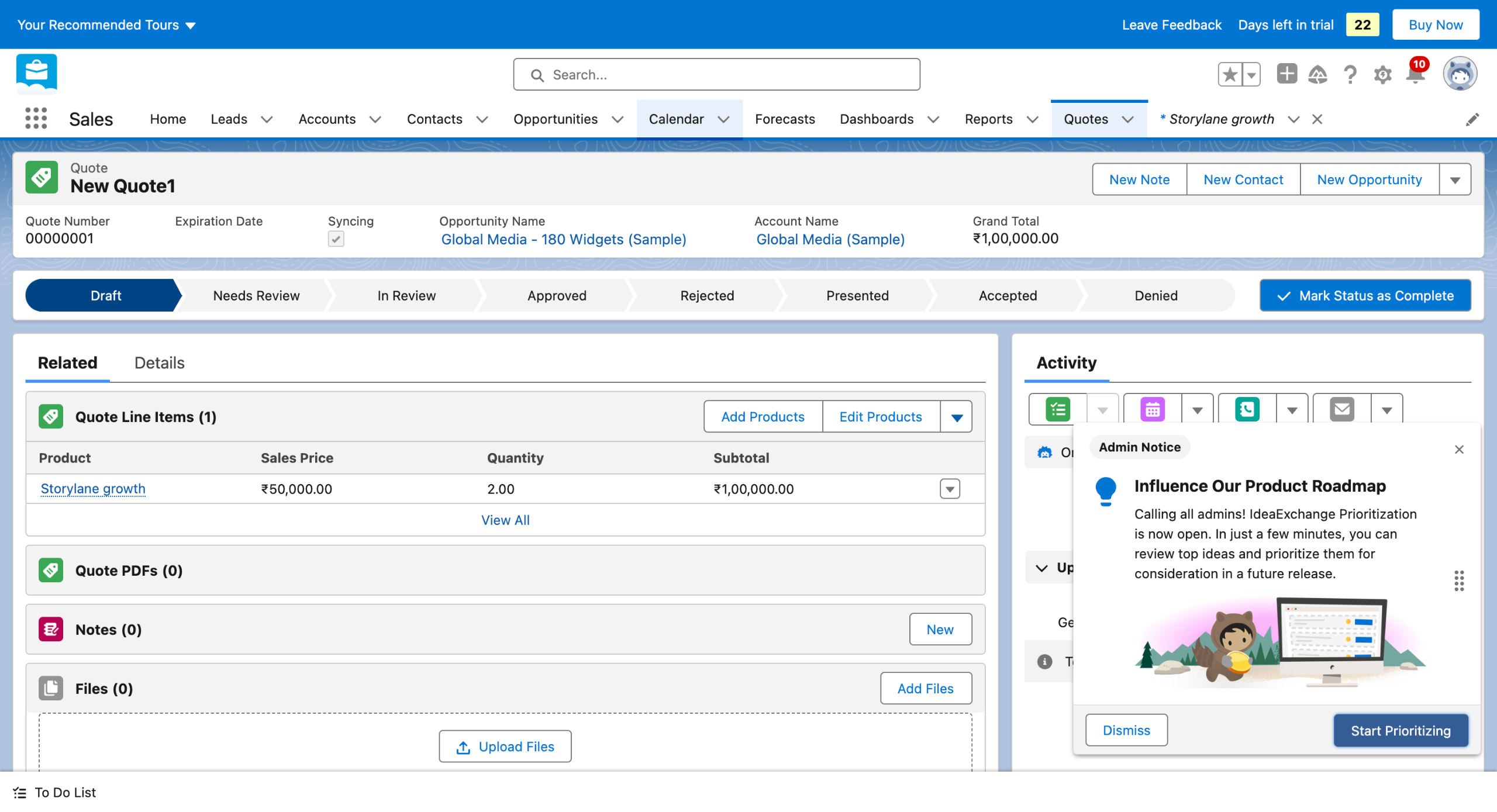Close the Admin Notice popup
The height and width of the screenshot is (812, 1497).
click(x=1459, y=449)
